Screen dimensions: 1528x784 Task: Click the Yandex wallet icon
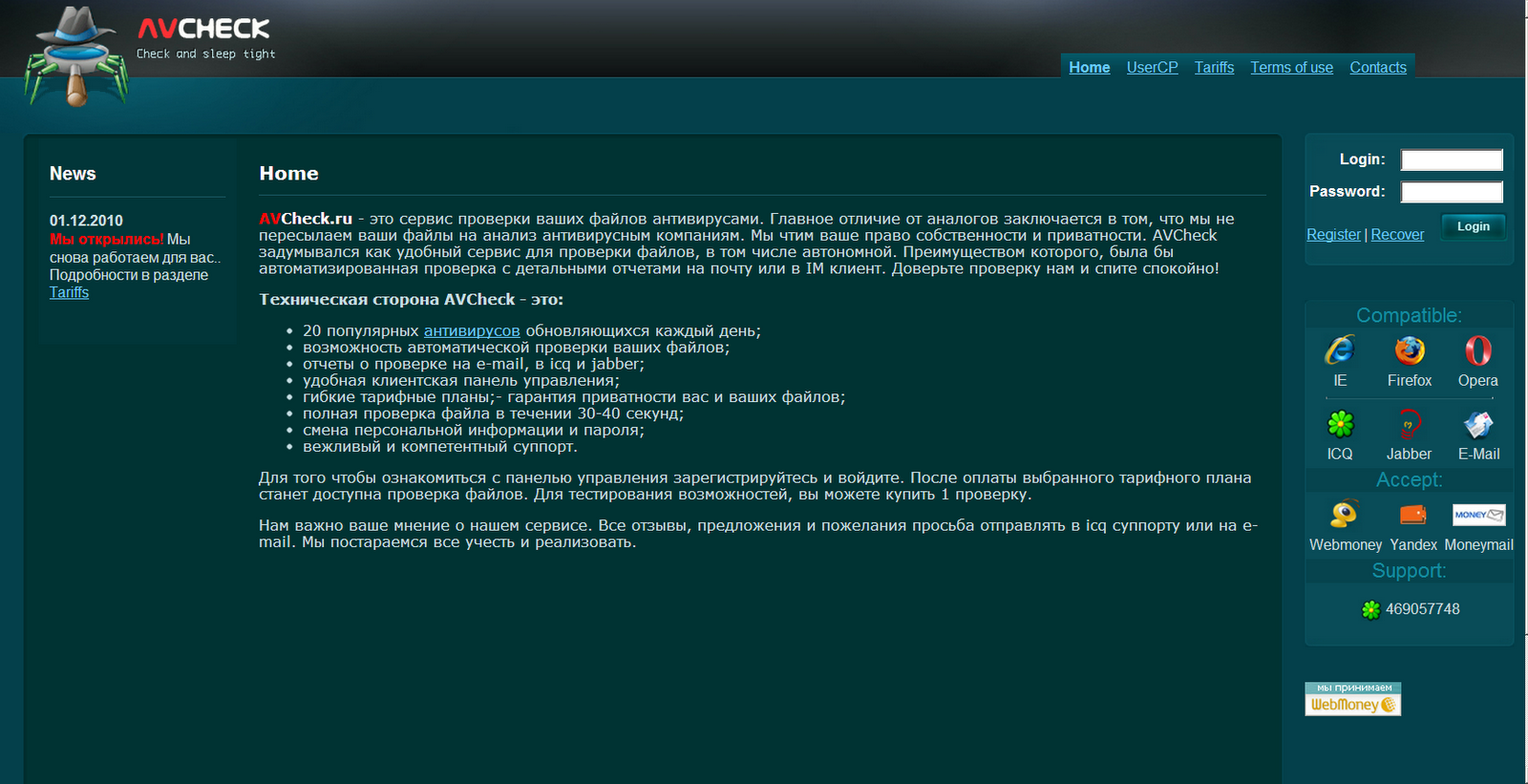pos(1413,515)
